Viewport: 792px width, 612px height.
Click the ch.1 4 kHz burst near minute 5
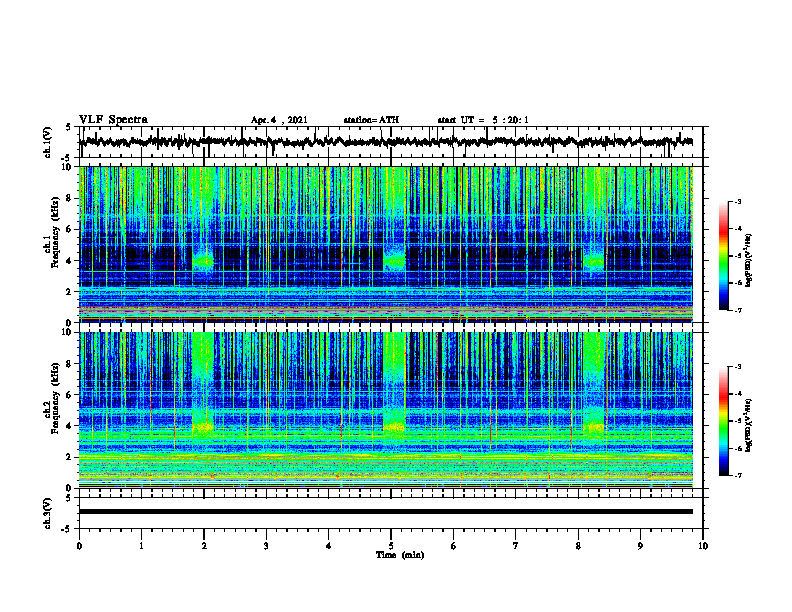coord(394,261)
